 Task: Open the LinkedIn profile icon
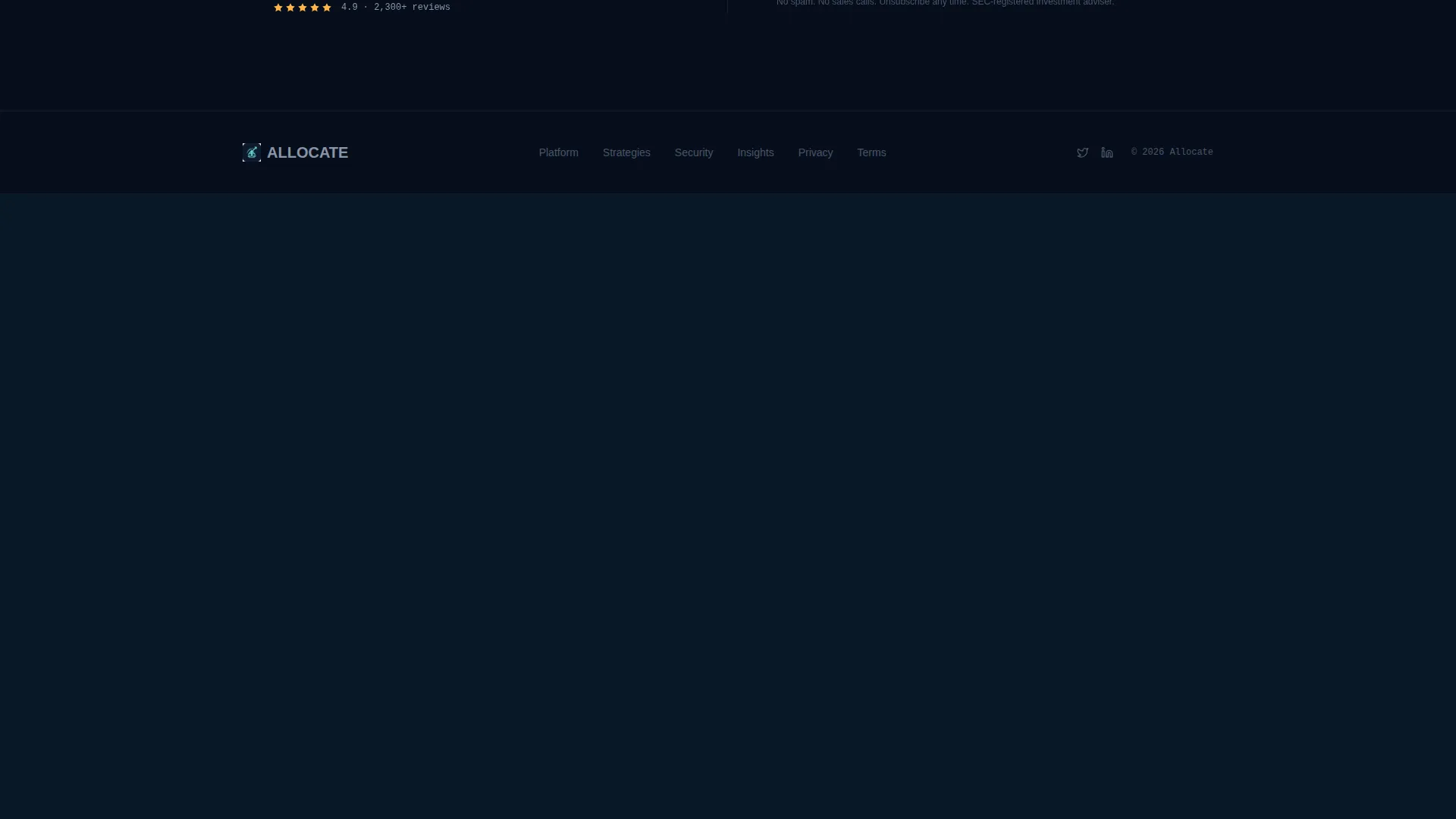(1107, 152)
